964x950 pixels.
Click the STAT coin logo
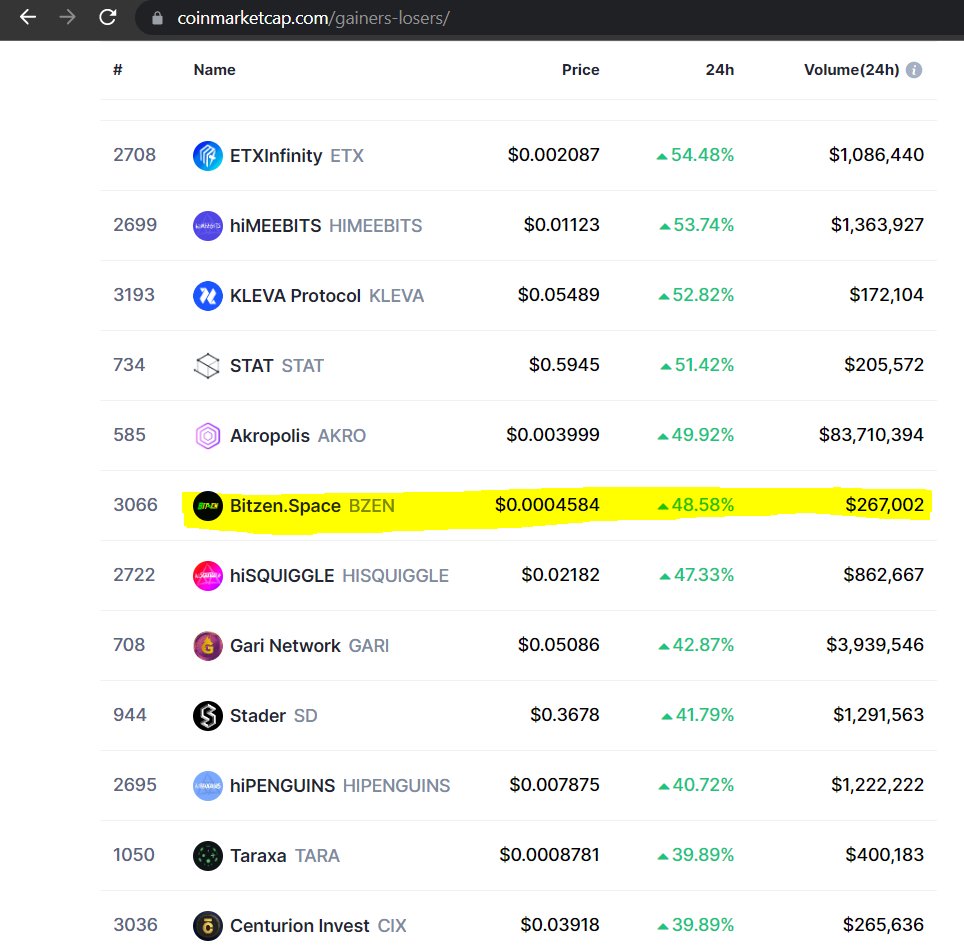(208, 366)
